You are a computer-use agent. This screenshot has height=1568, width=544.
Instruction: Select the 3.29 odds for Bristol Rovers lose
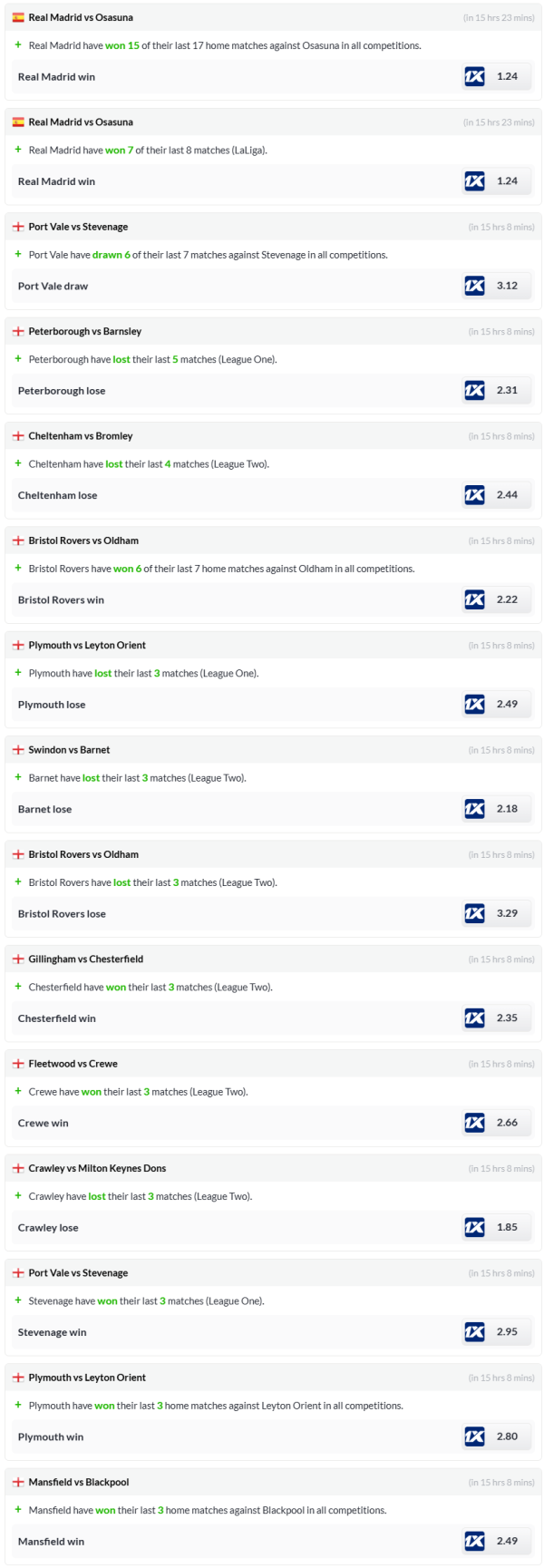[x=507, y=913]
